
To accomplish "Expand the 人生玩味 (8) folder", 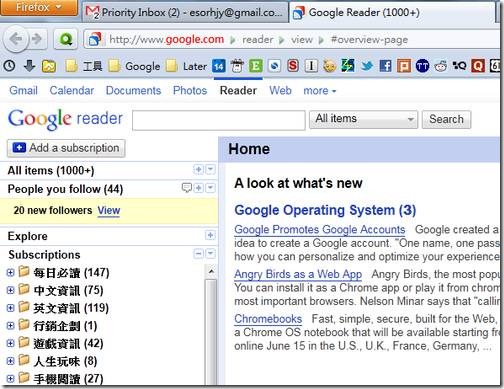I will pos(10,361).
